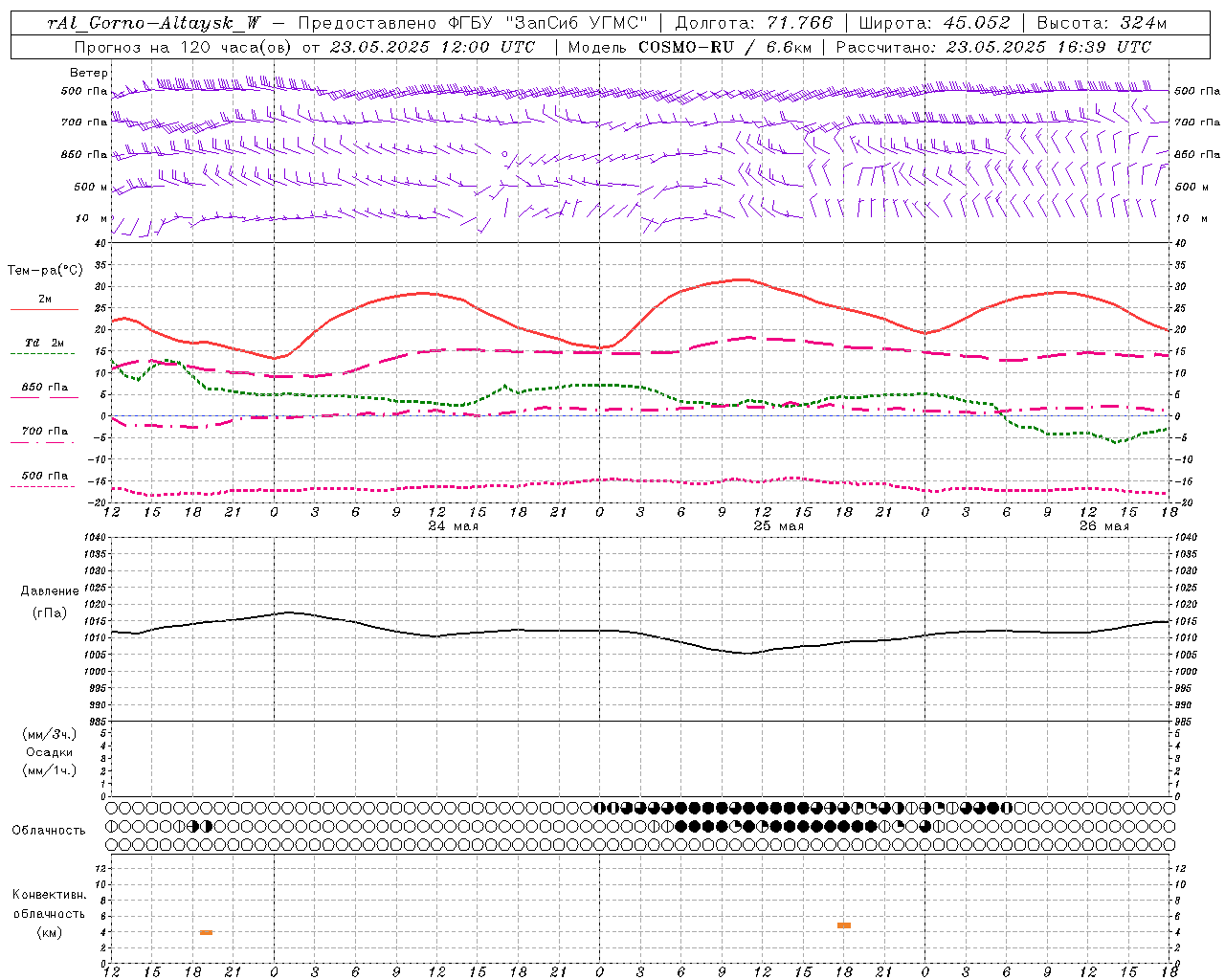Click the 'Давление' pressure panel label
The height and width of the screenshot is (980, 1225).
pyautogui.click(x=50, y=591)
